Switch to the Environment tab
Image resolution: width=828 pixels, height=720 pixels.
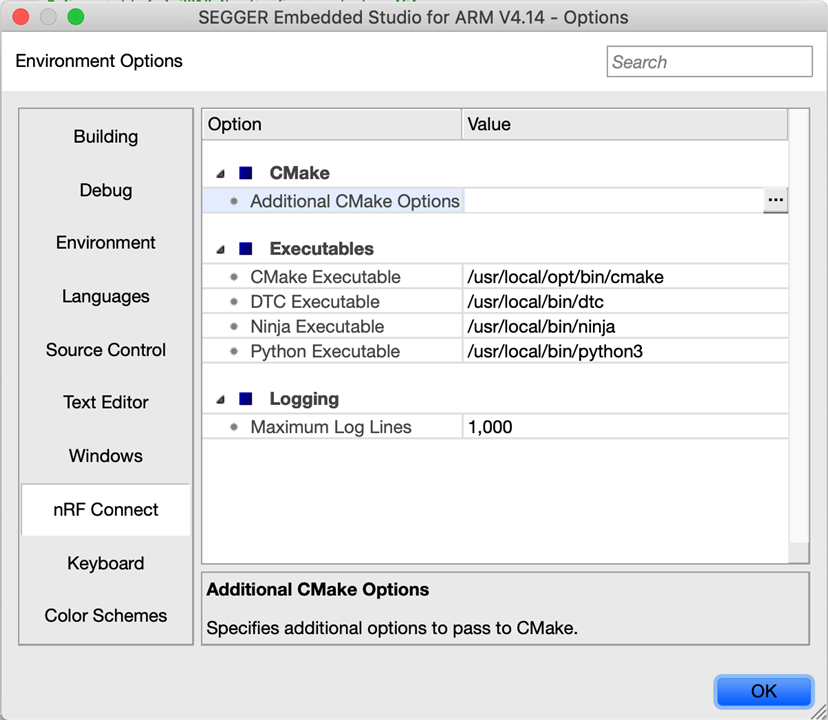[x=106, y=242]
